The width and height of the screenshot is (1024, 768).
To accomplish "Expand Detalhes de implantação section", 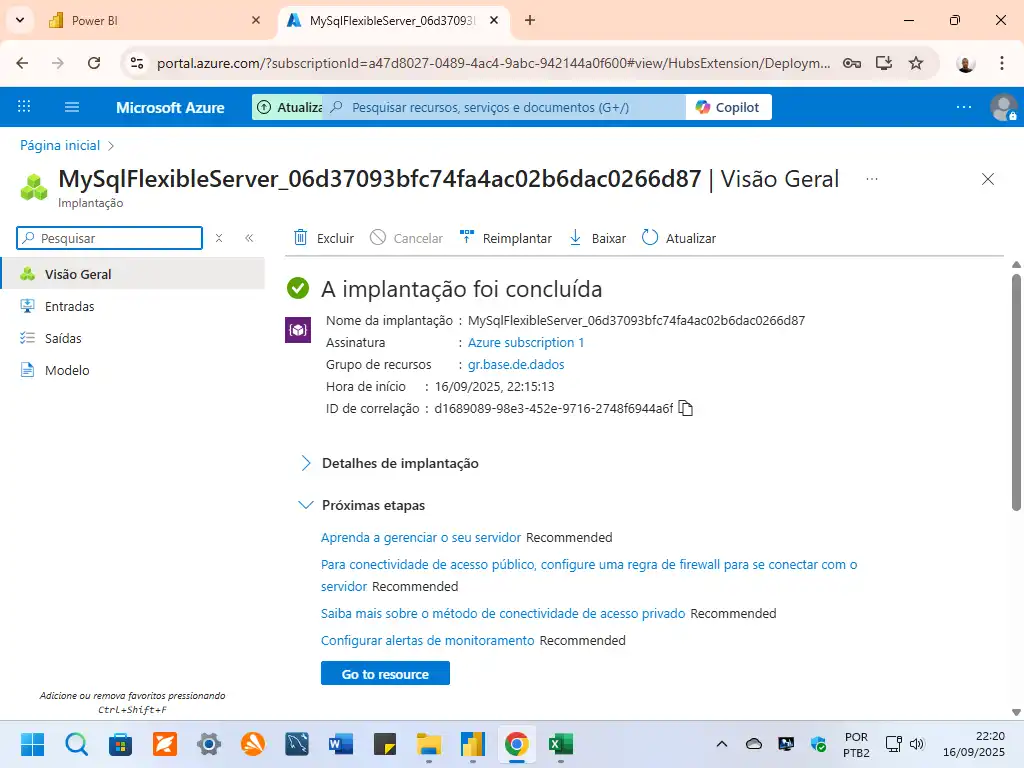I will pyautogui.click(x=391, y=463).
